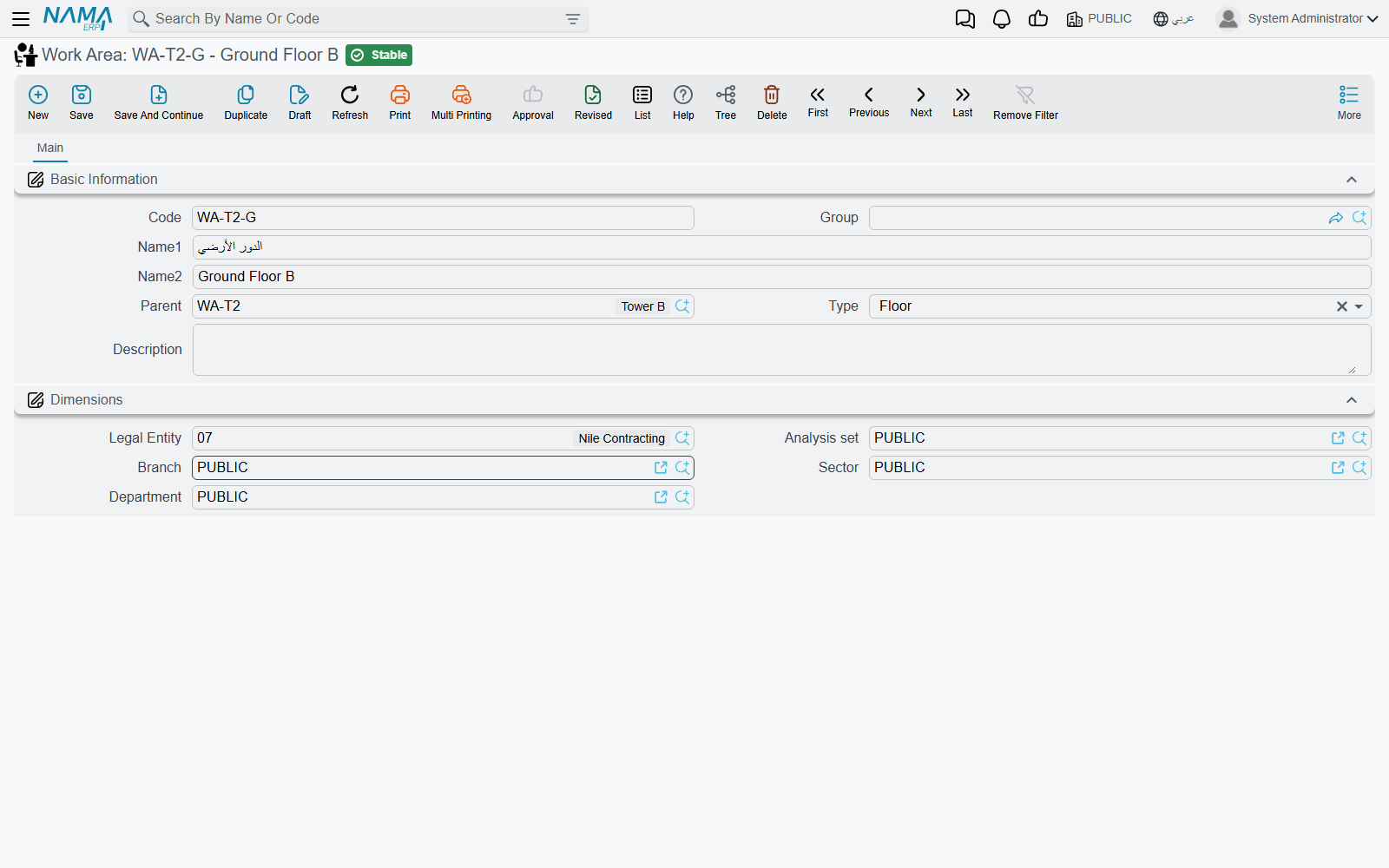Open the Tree view
Screen dimensions: 1389x868
click(726, 102)
